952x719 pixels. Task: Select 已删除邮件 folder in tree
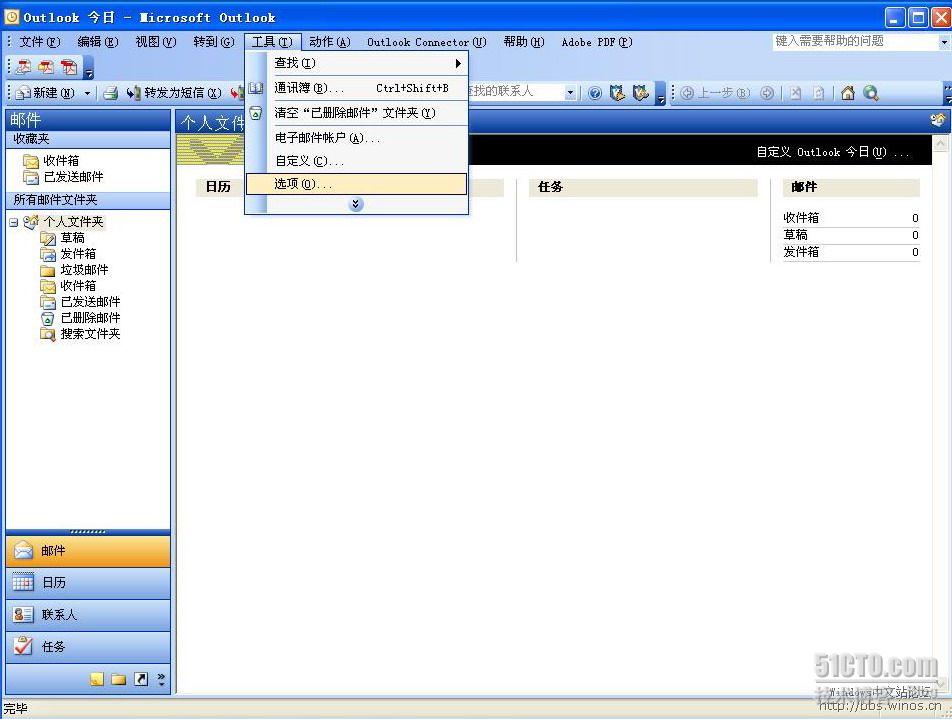click(90, 318)
